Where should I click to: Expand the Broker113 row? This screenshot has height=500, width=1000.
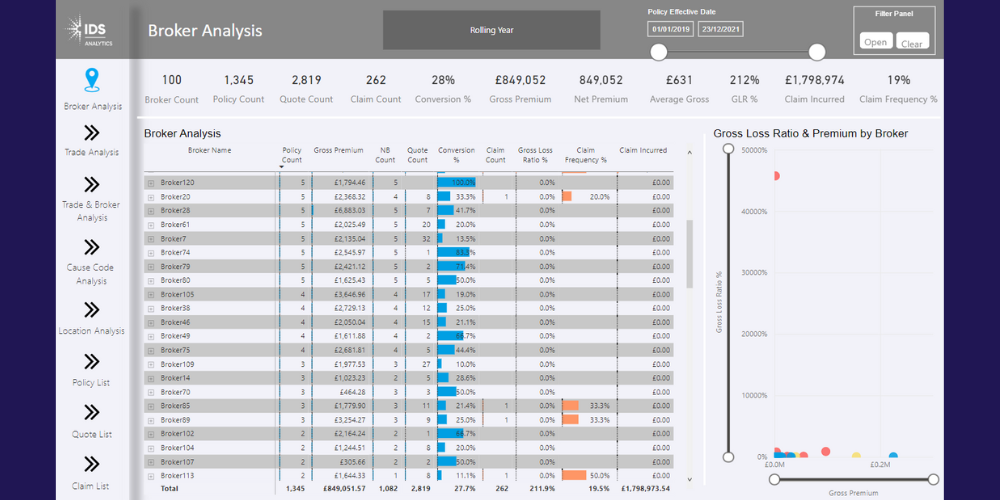pos(151,476)
